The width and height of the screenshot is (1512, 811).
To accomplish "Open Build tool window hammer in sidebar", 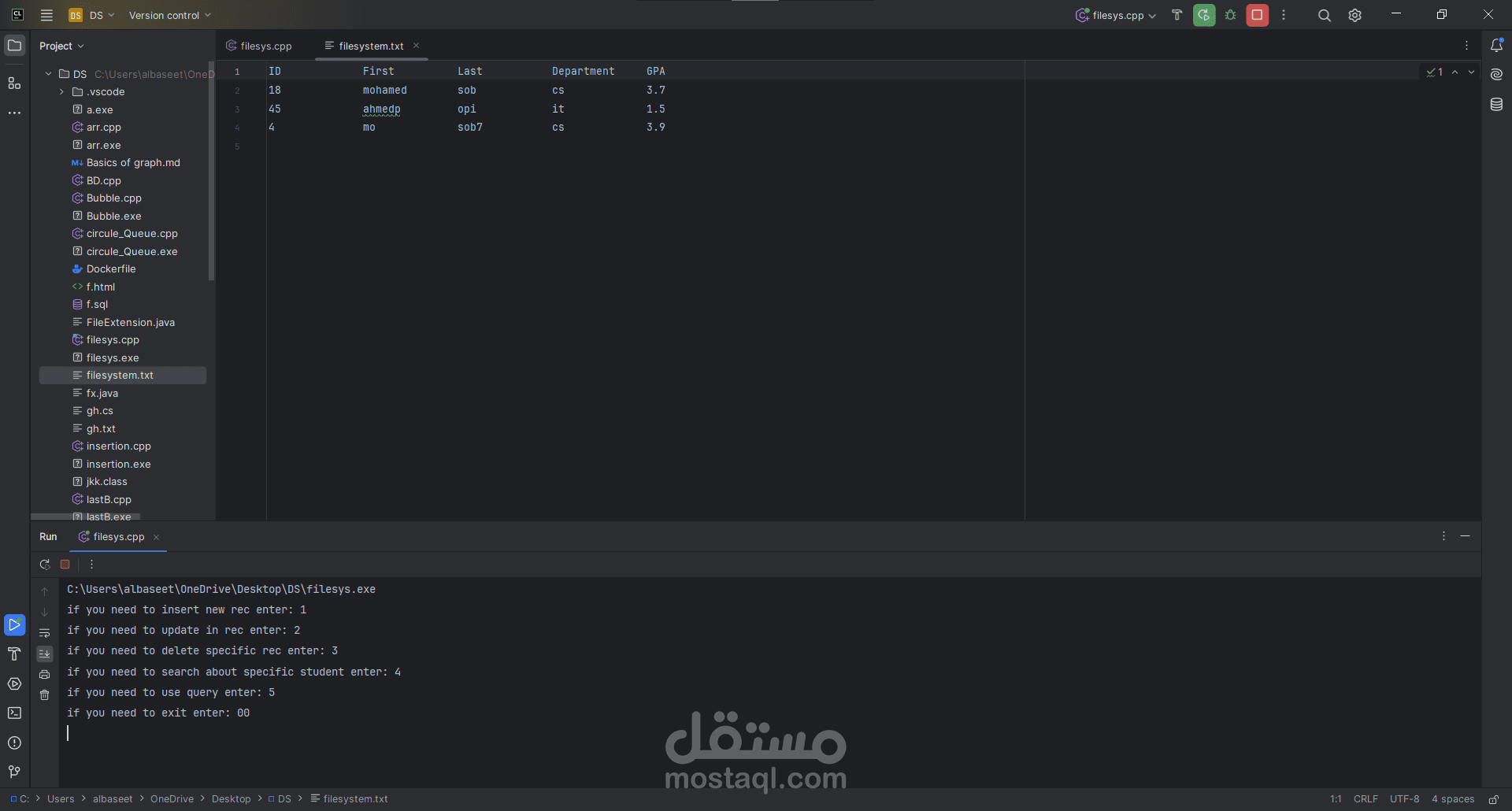I will point(14,654).
